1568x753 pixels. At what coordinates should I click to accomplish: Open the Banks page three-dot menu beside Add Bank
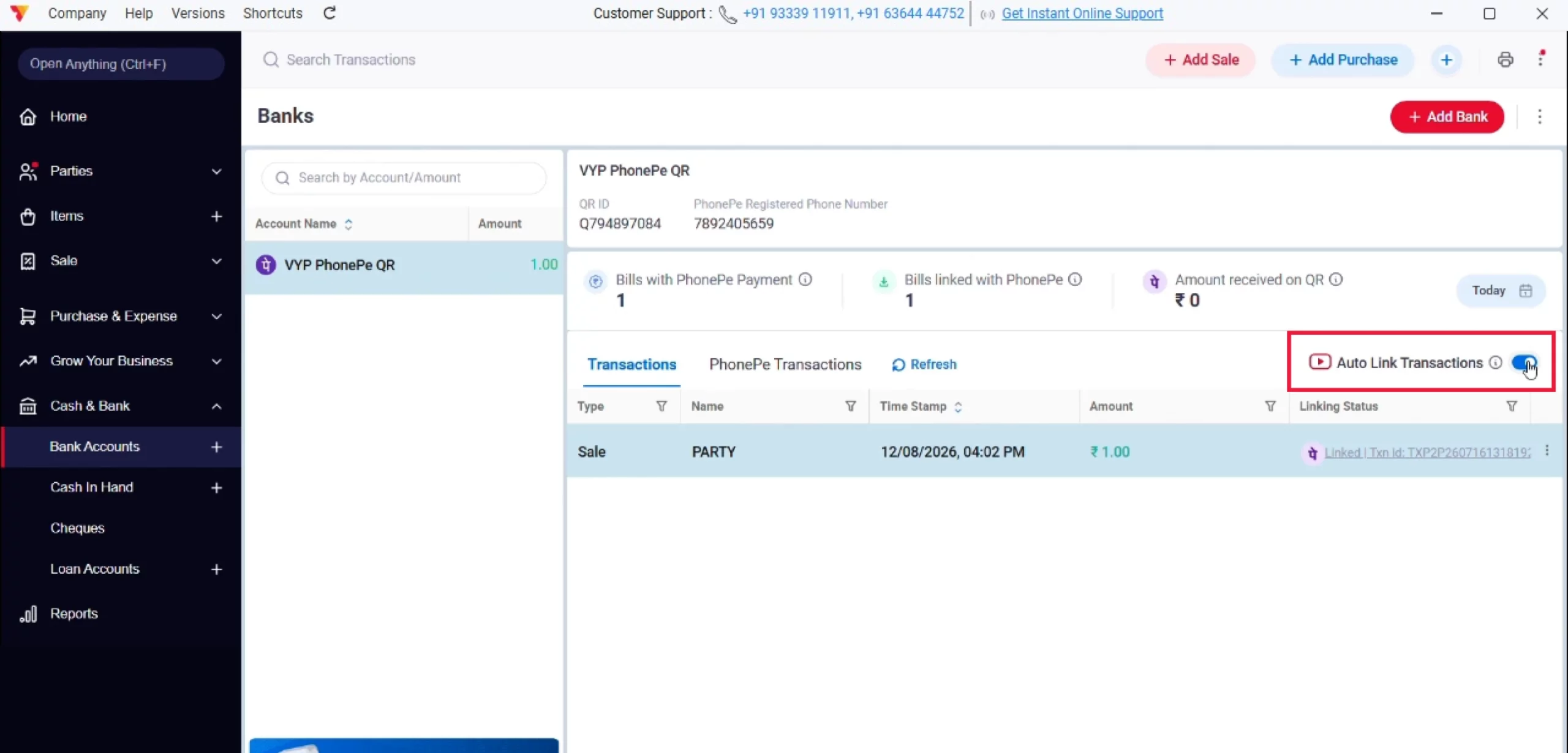[x=1539, y=116]
